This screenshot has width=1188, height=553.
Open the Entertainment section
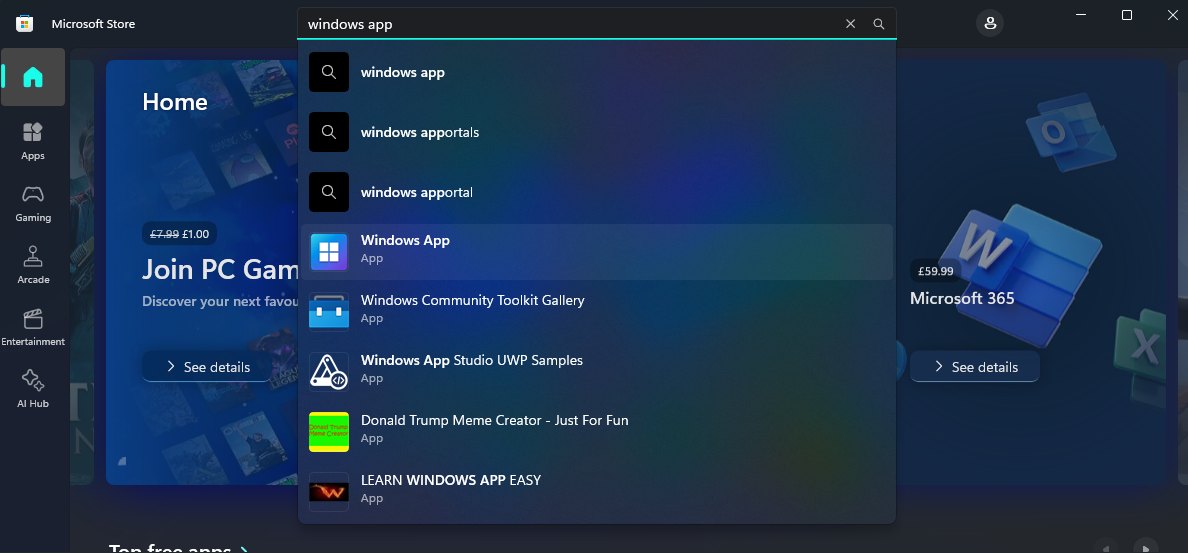point(33,327)
